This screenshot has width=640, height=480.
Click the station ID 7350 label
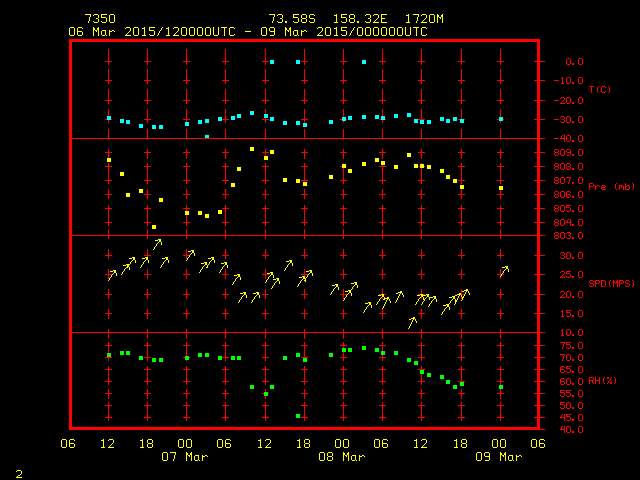click(x=101, y=19)
